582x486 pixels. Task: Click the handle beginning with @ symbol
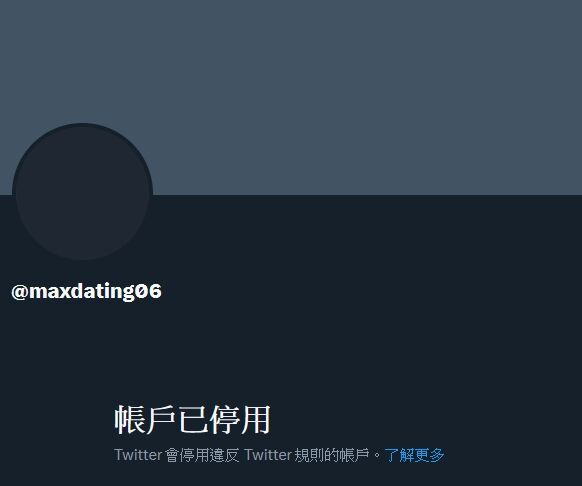click(86, 291)
